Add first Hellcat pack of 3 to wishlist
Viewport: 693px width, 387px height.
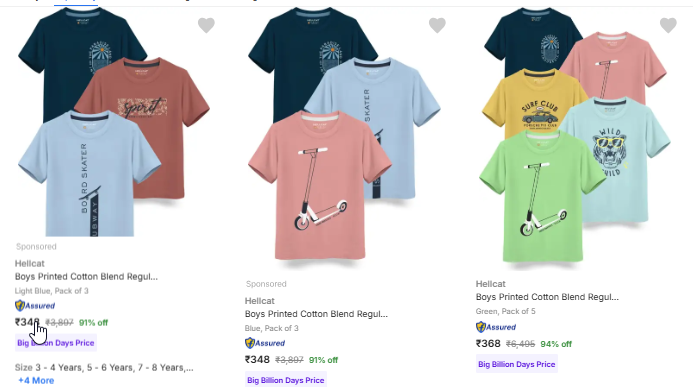206,25
